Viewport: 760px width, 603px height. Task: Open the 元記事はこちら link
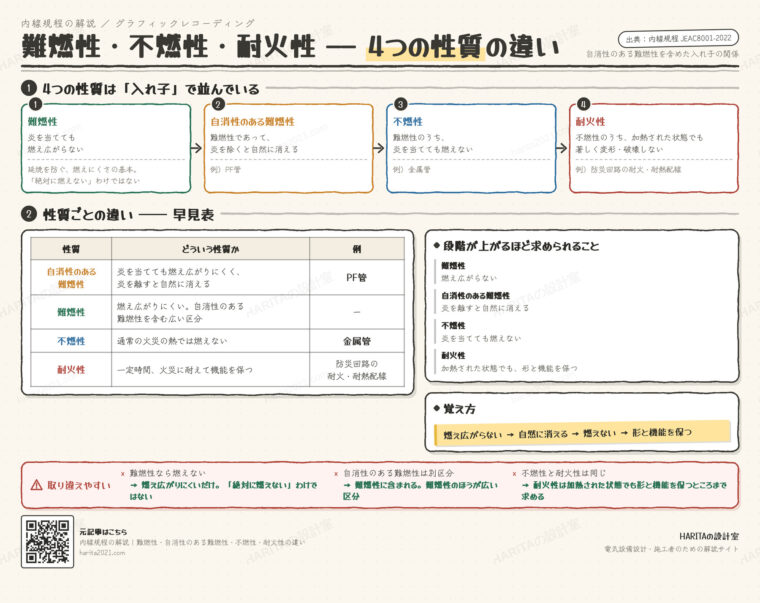pos(103,532)
